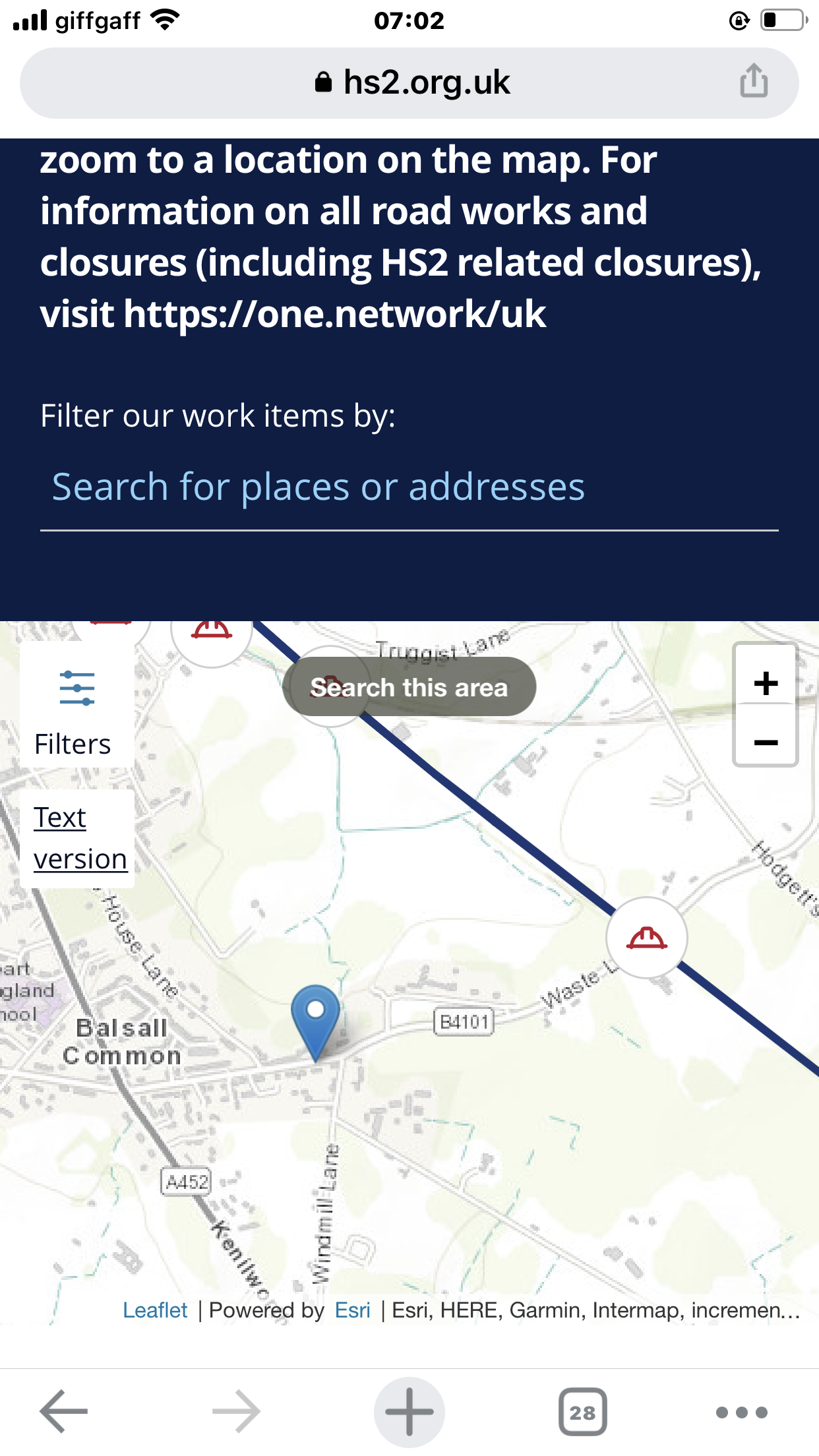Image resolution: width=819 pixels, height=1456 pixels.
Task: Zoom in on the map
Action: point(766,682)
